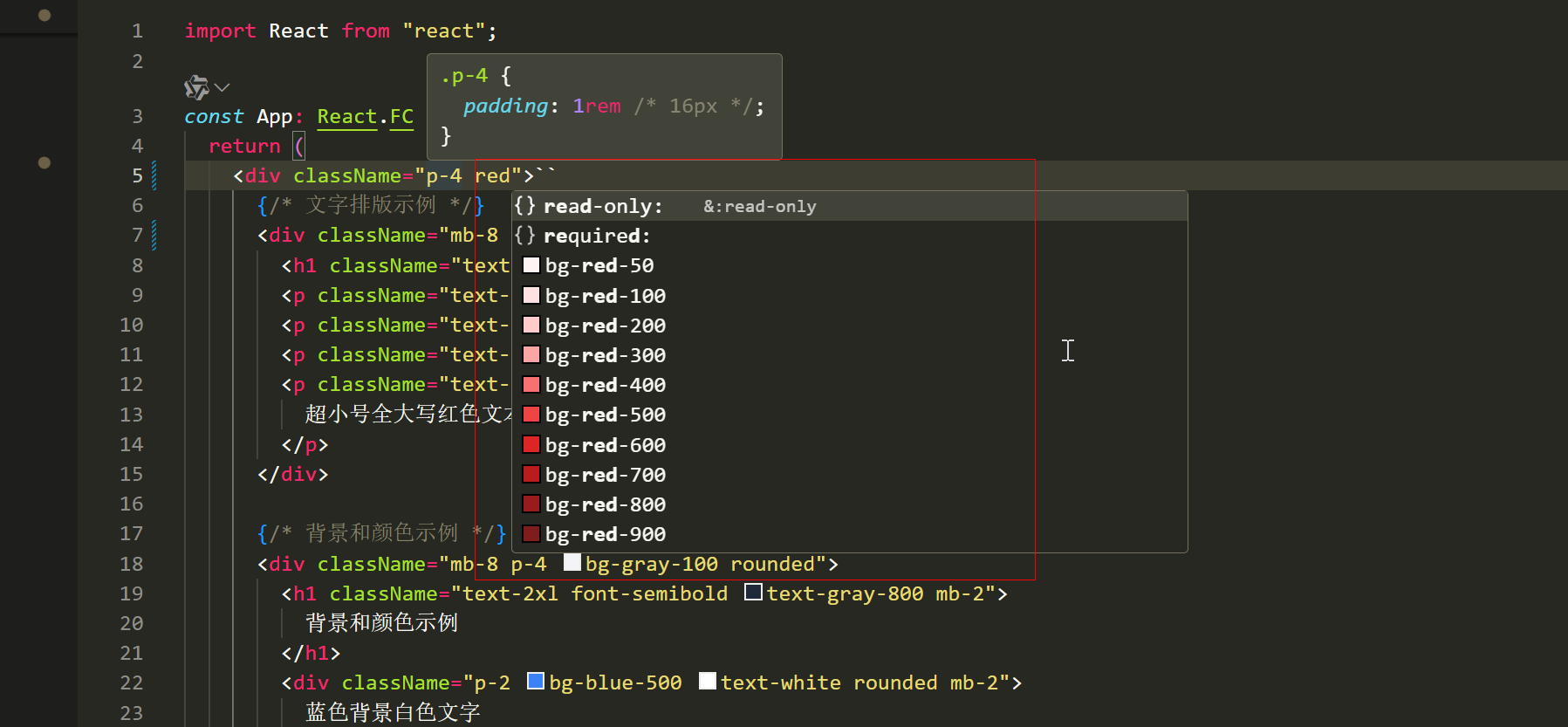Click the text-white color swatch on line 22
Image resolution: width=1568 pixels, height=727 pixels.
[x=709, y=682]
